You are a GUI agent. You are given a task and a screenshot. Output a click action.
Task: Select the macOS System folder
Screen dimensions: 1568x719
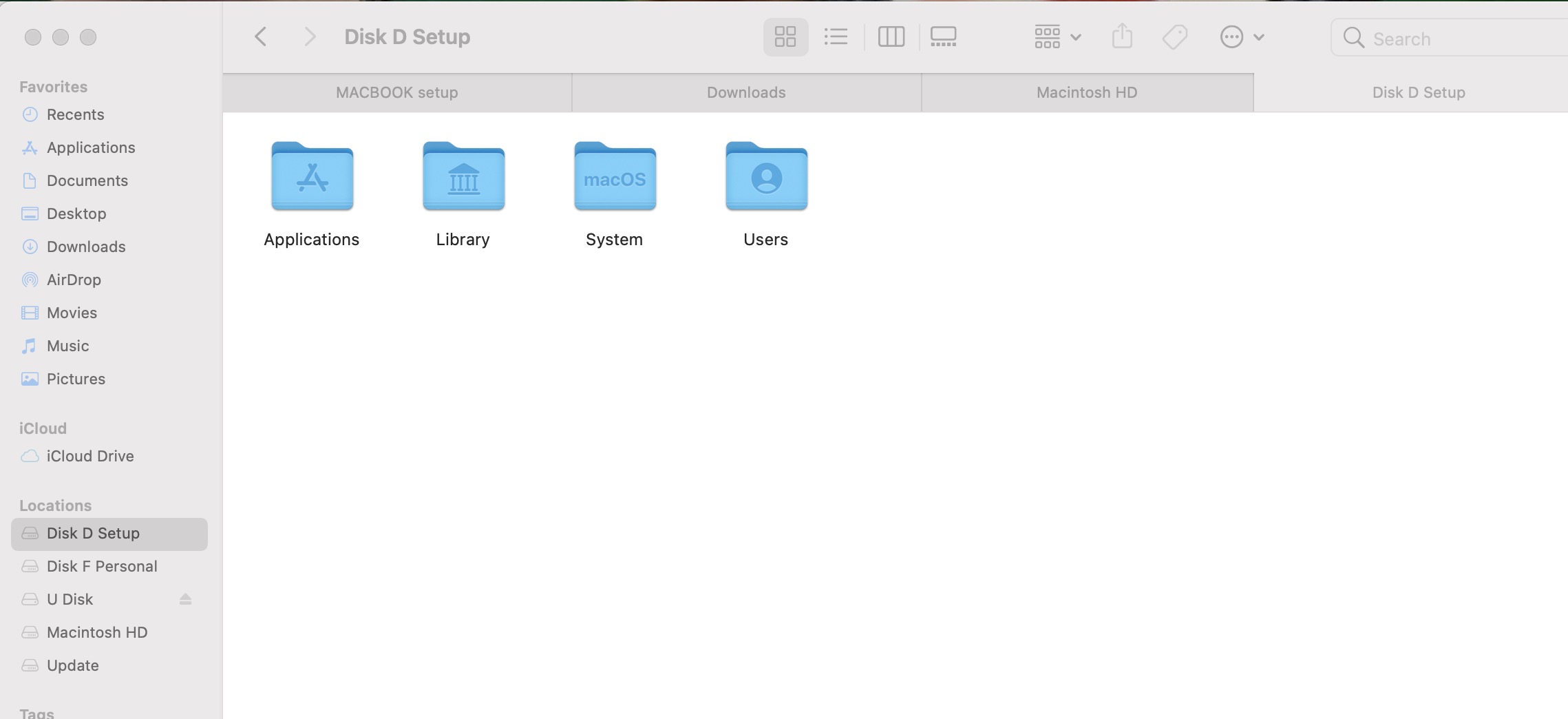click(615, 177)
